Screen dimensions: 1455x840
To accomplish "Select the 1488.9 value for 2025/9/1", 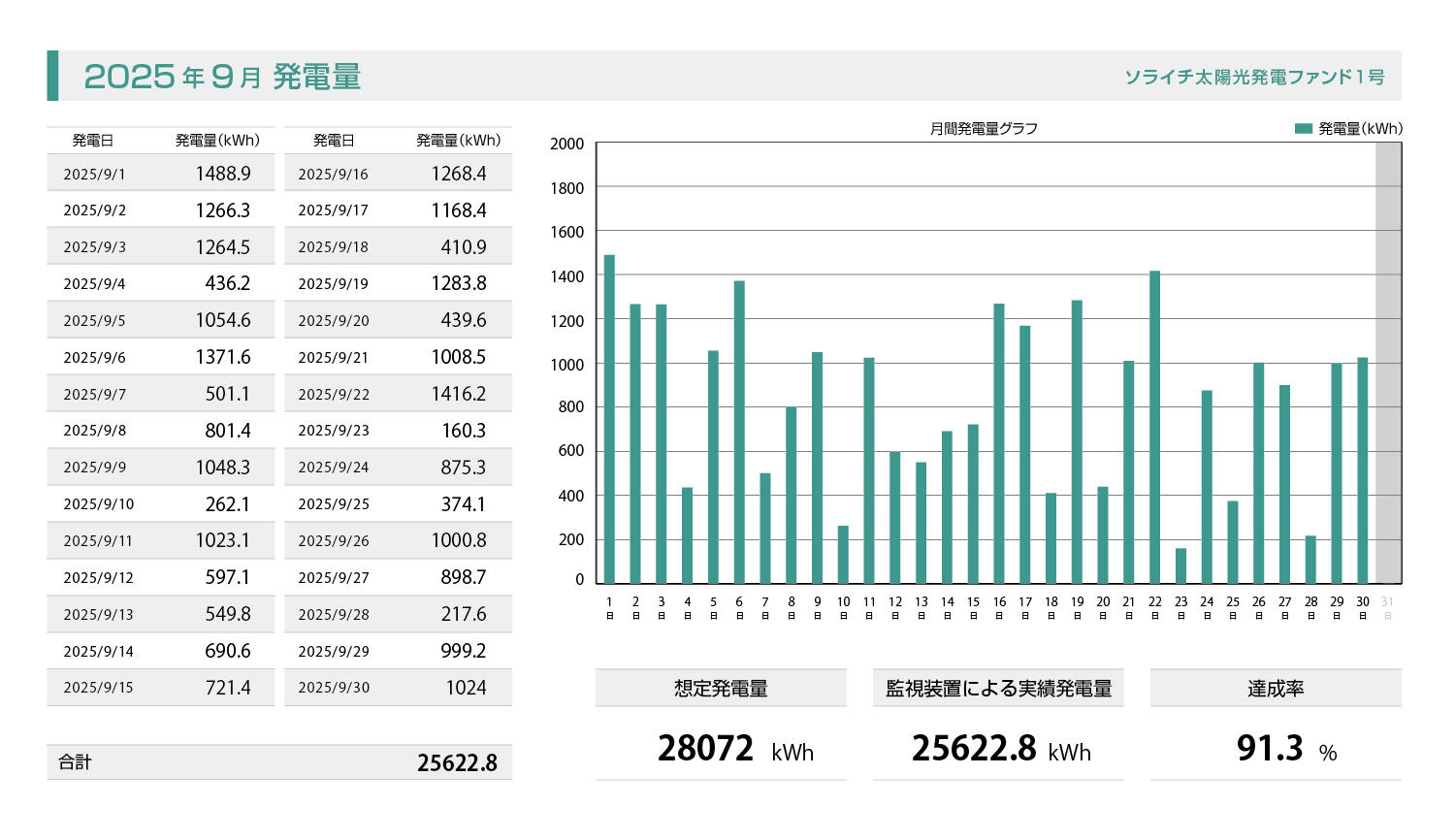I will pos(223,174).
